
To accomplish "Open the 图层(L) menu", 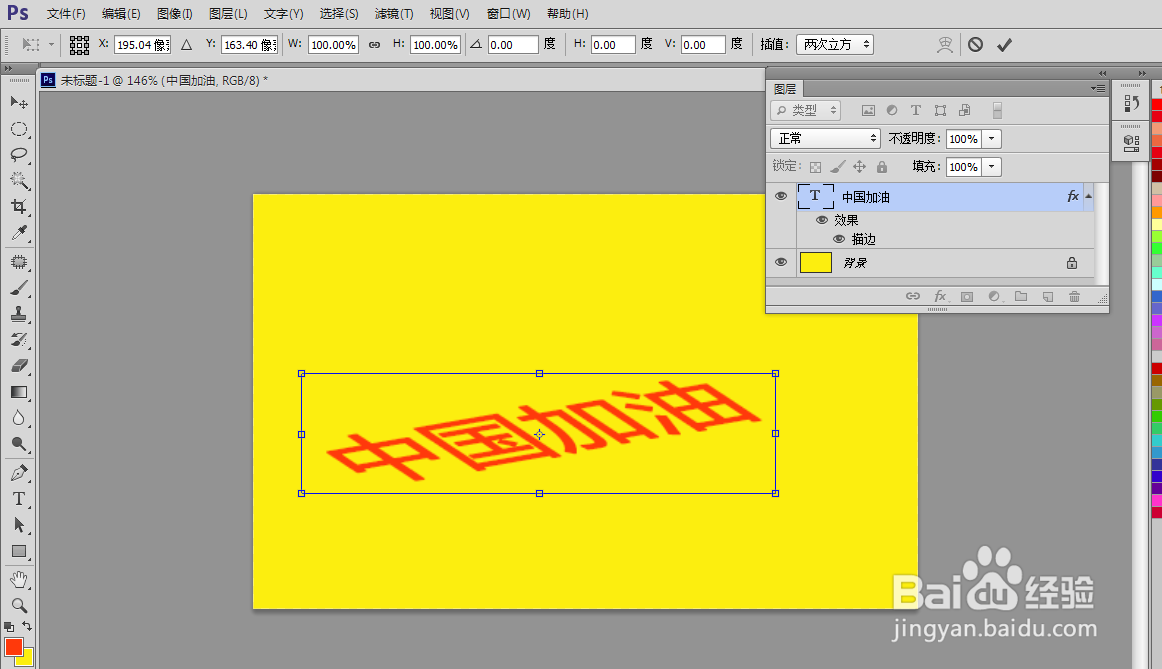I will [x=228, y=14].
